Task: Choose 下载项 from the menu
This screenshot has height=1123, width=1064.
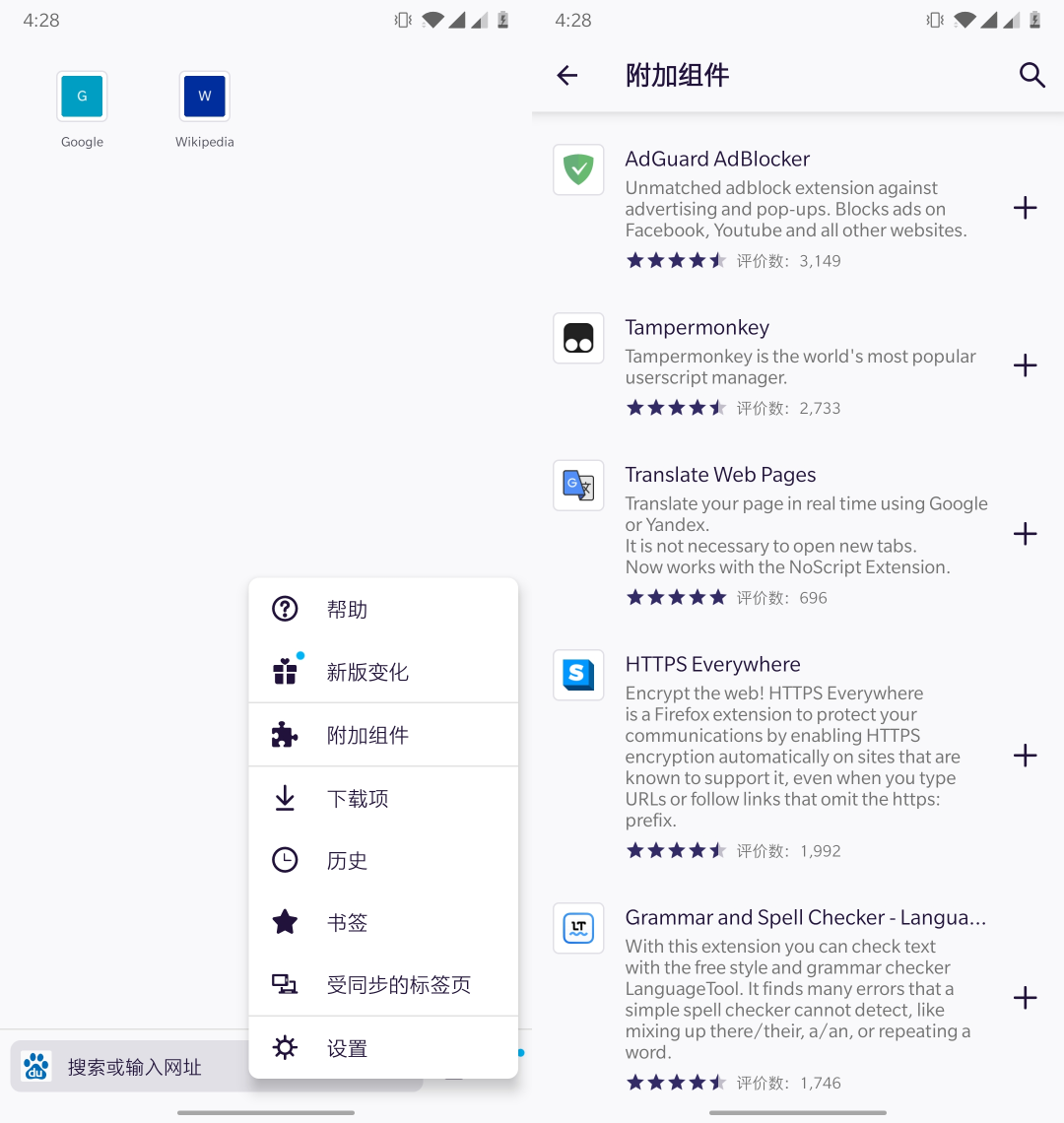Action: pyautogui.click(x=383, y=798)
